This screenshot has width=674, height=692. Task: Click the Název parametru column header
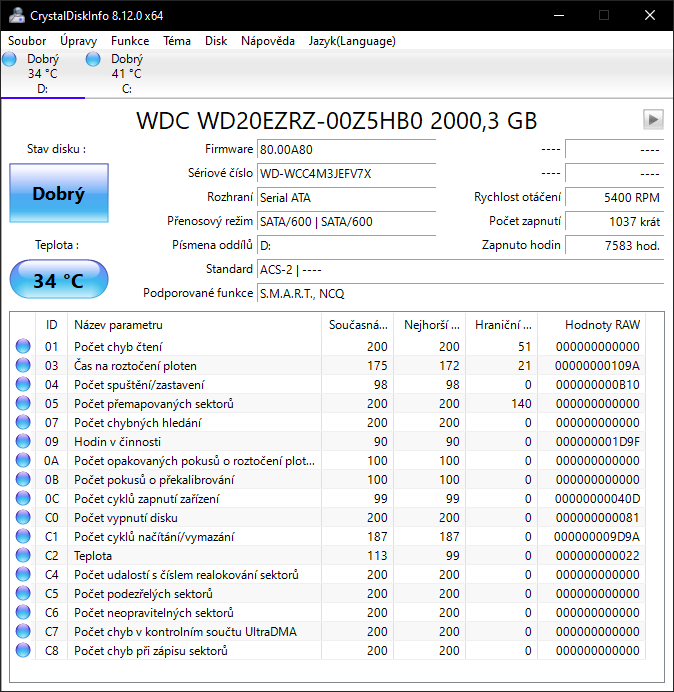(118, 325)
